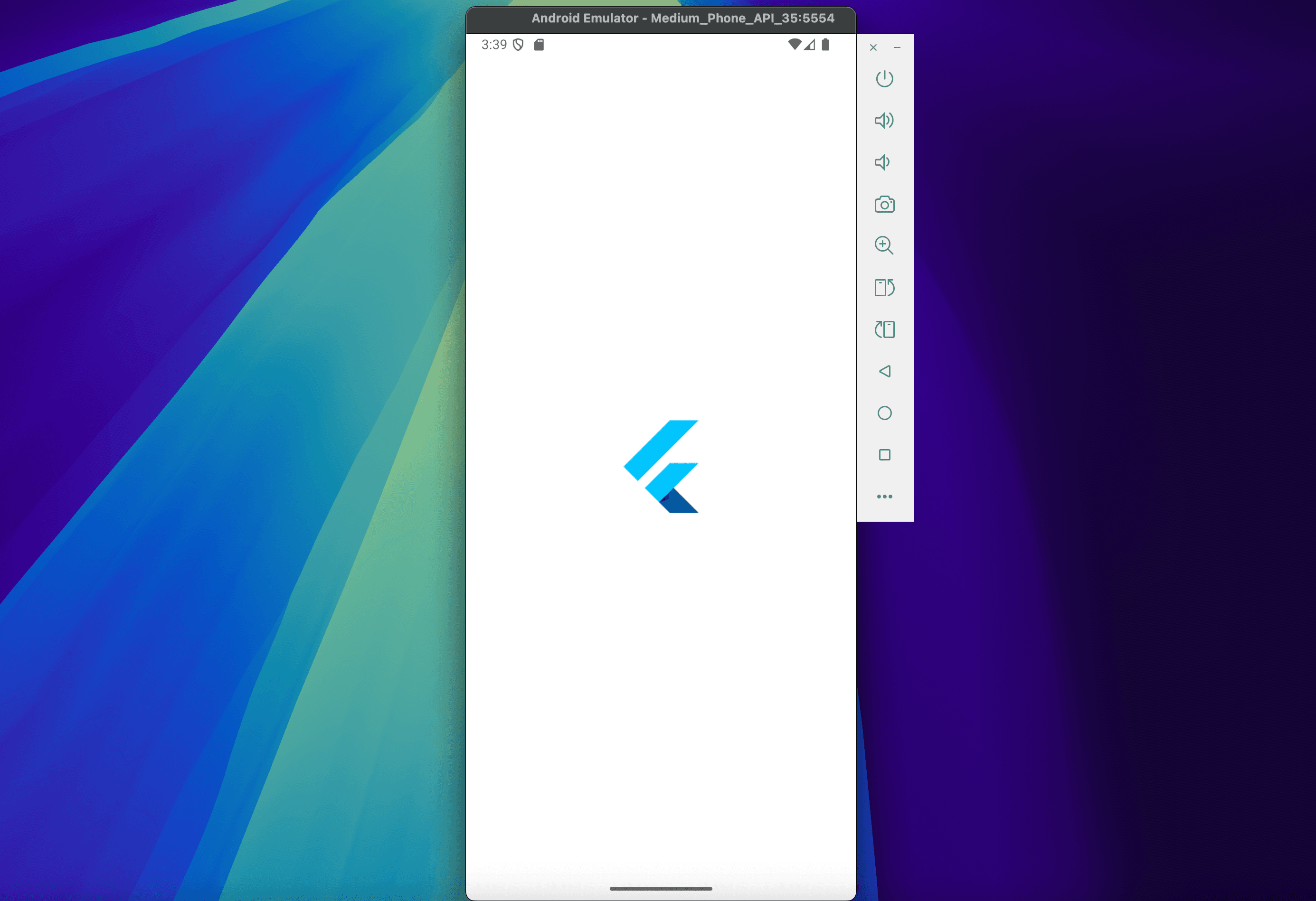Activate the zoom magnifier tool
Screen dimensions: 1316x901
point(884,245)
